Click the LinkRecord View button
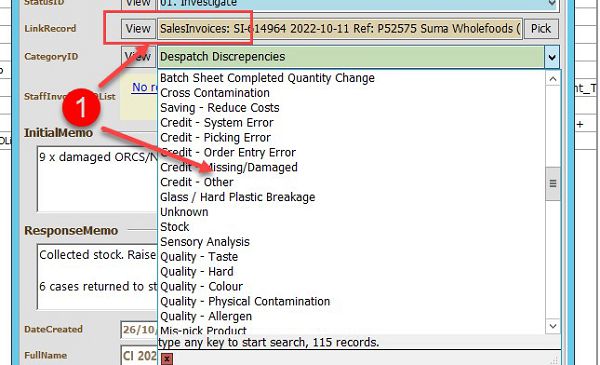 [138, 29]
